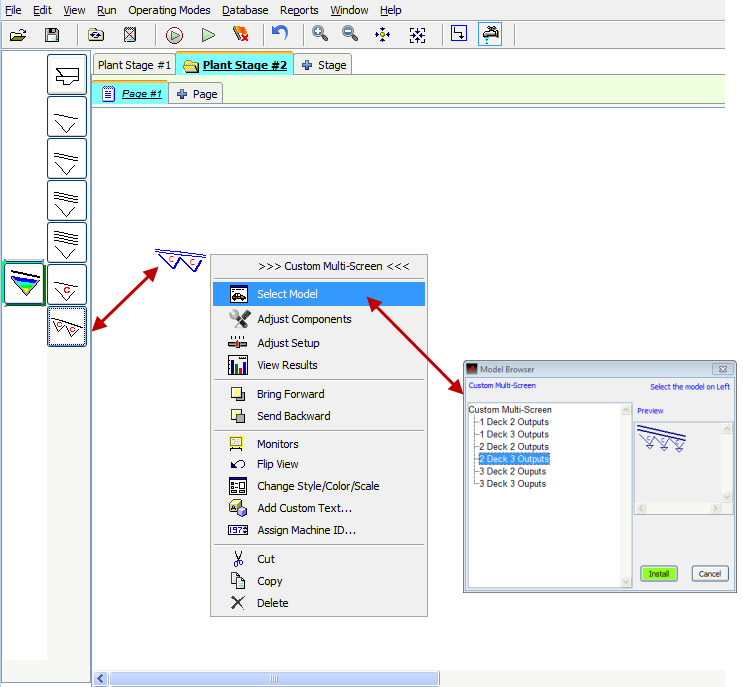Pick the single-deck screen palette icon
This screenshot has width=743, height=687.
point(67,117)
